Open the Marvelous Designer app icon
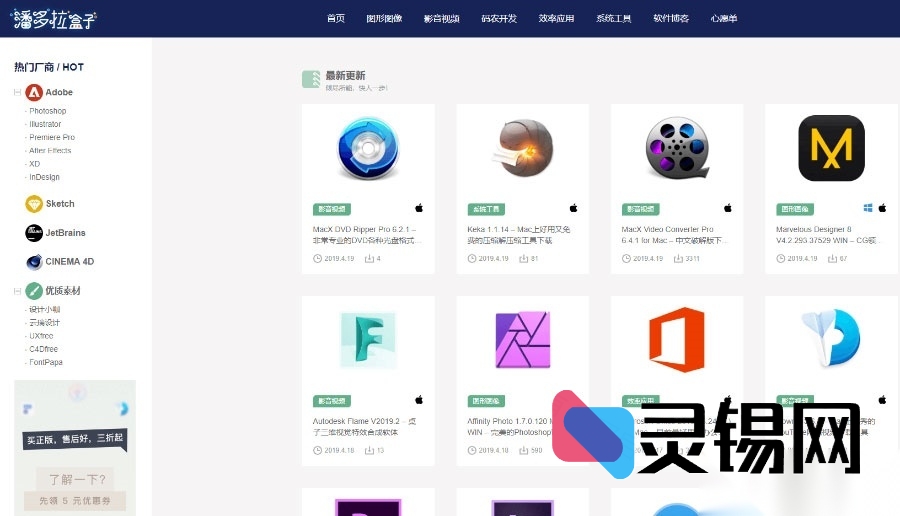Image resolution: width=900 pixels, height=516 pixels. 831,148
